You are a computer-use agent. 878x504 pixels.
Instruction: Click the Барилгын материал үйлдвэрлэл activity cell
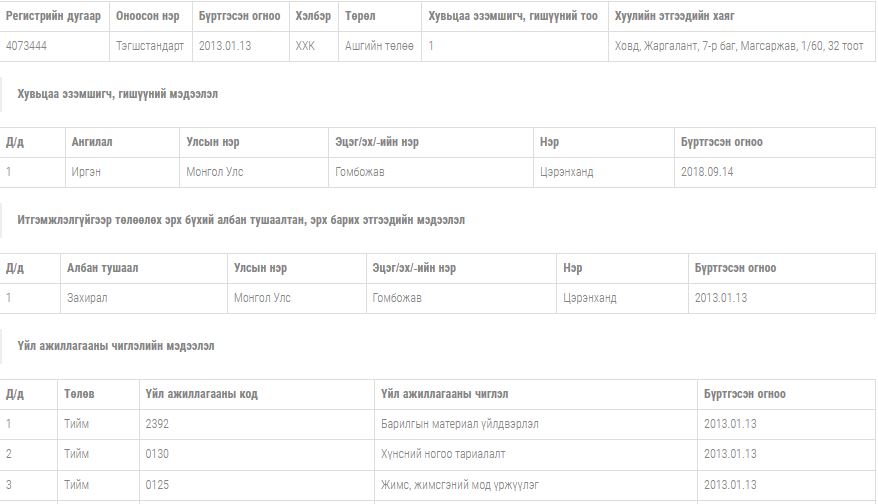point(460,424)
